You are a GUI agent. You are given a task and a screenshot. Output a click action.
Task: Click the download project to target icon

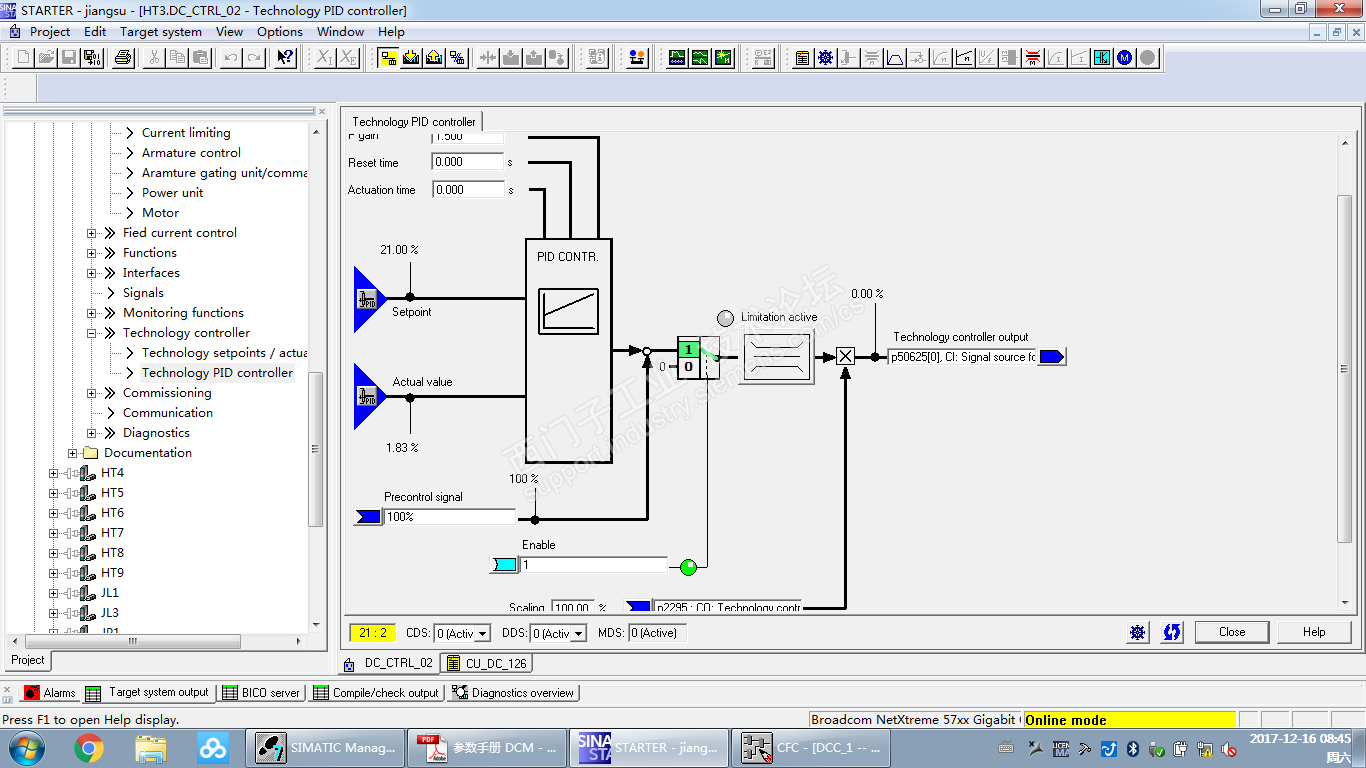(x=411, y=58)
